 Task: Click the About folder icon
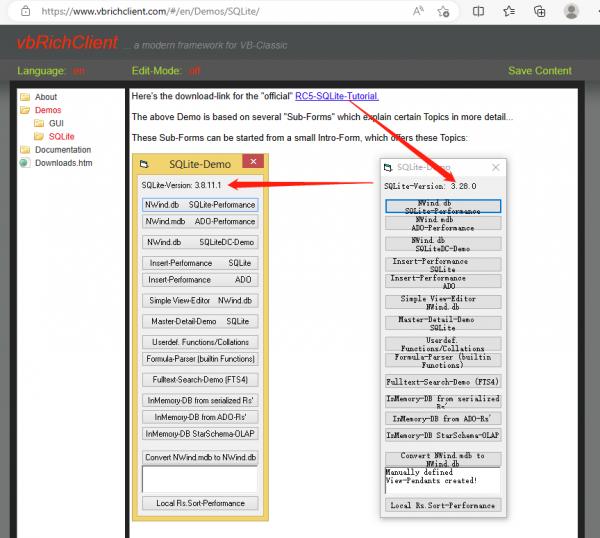[x=25, y=97]
